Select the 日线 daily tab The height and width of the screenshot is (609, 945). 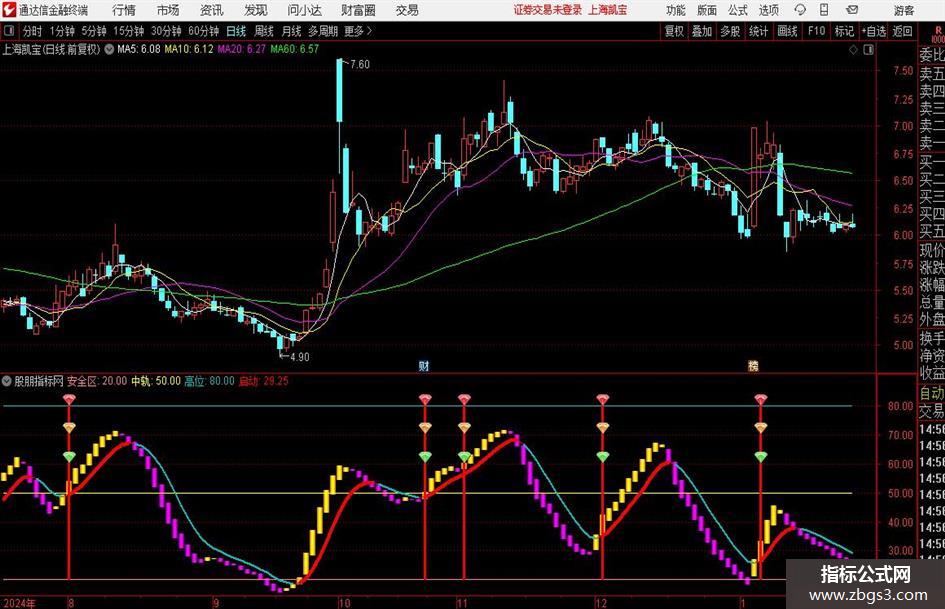[x=236, y=31]
